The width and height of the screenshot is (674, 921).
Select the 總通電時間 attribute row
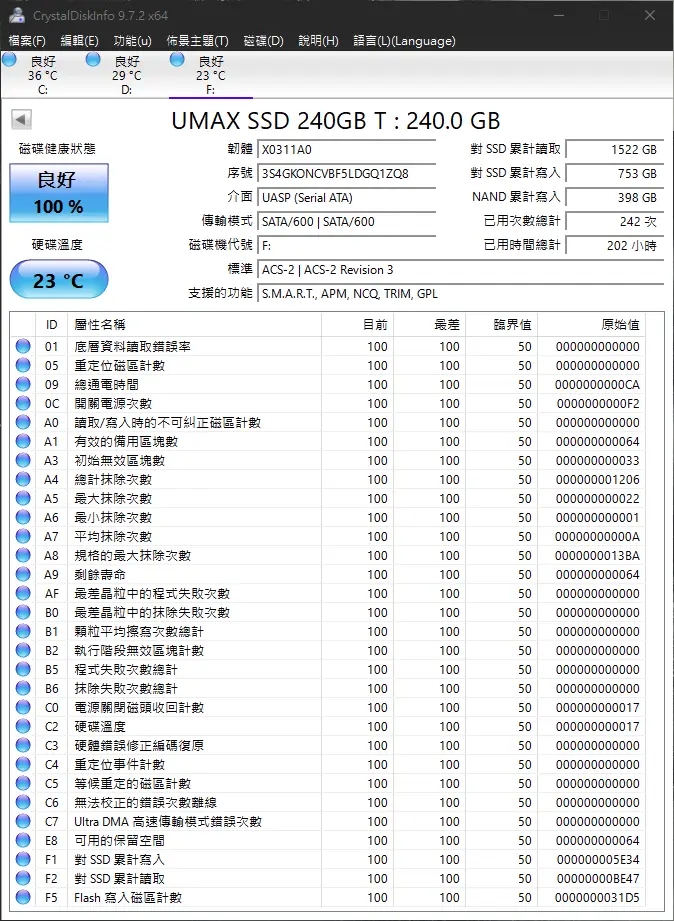(x=200, y=385)
